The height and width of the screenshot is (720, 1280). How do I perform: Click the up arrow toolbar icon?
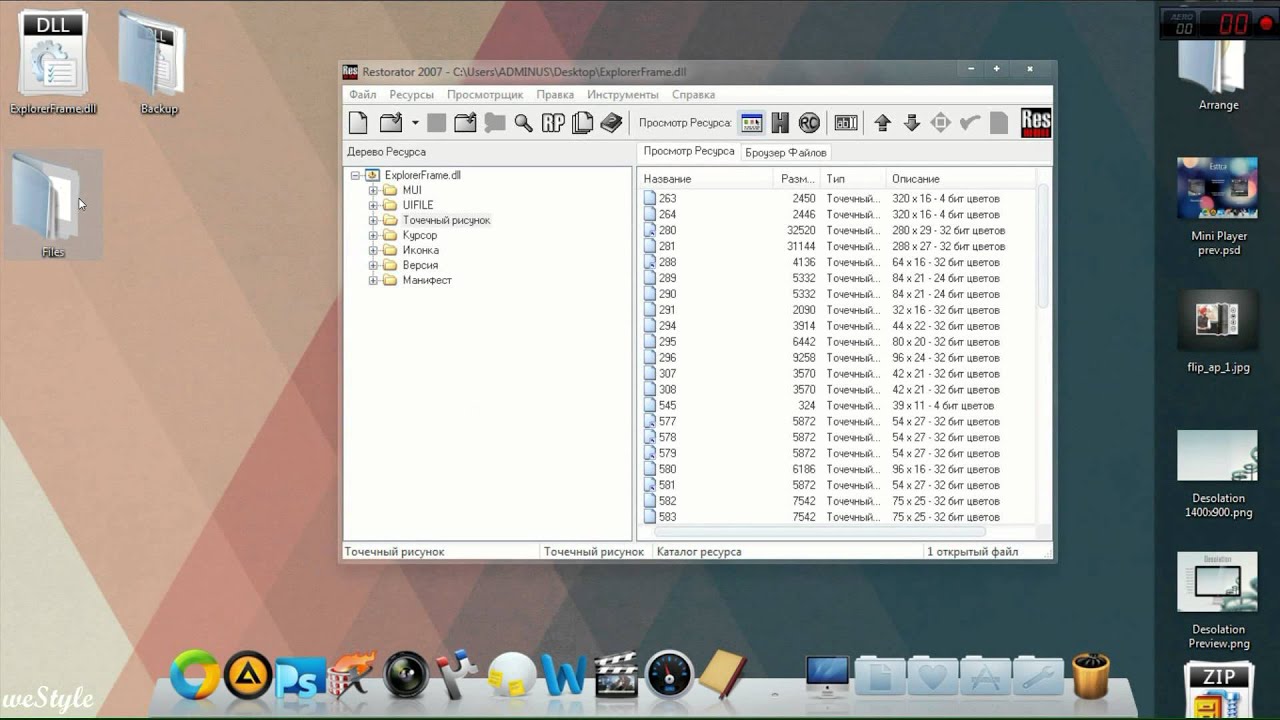(882, 123)
